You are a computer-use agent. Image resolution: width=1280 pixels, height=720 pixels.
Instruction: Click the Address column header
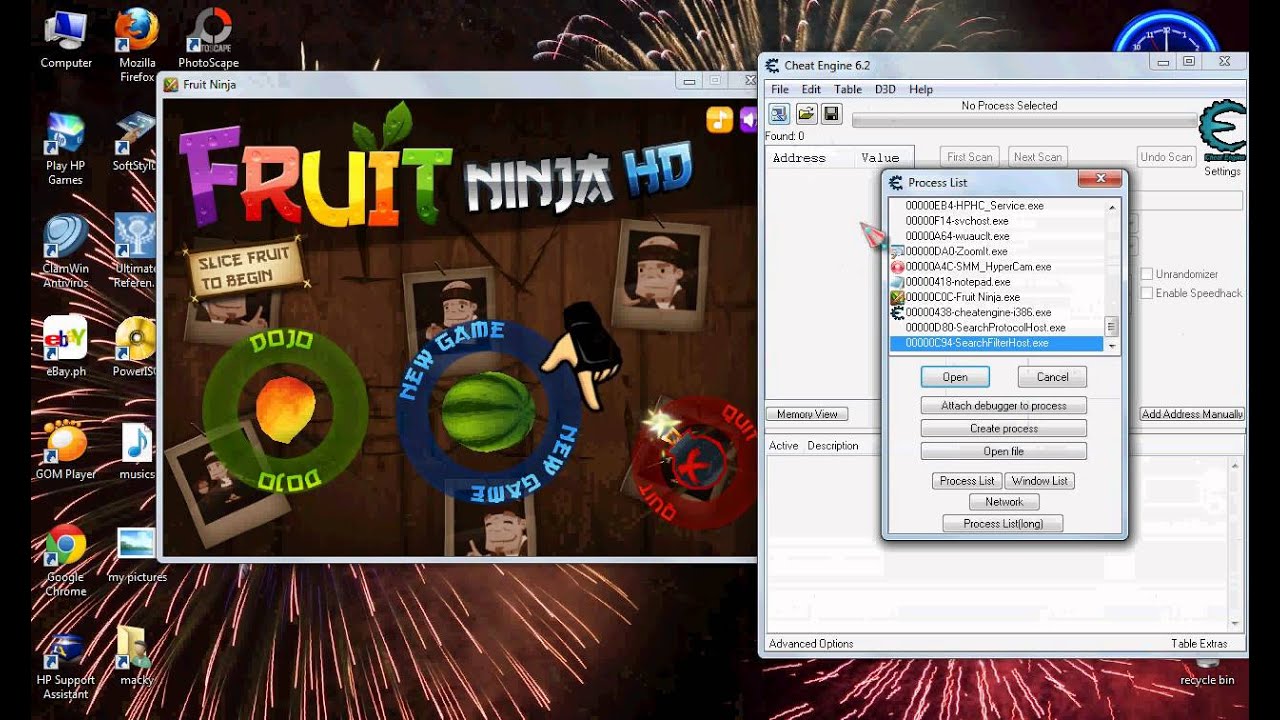pos(810,158)
